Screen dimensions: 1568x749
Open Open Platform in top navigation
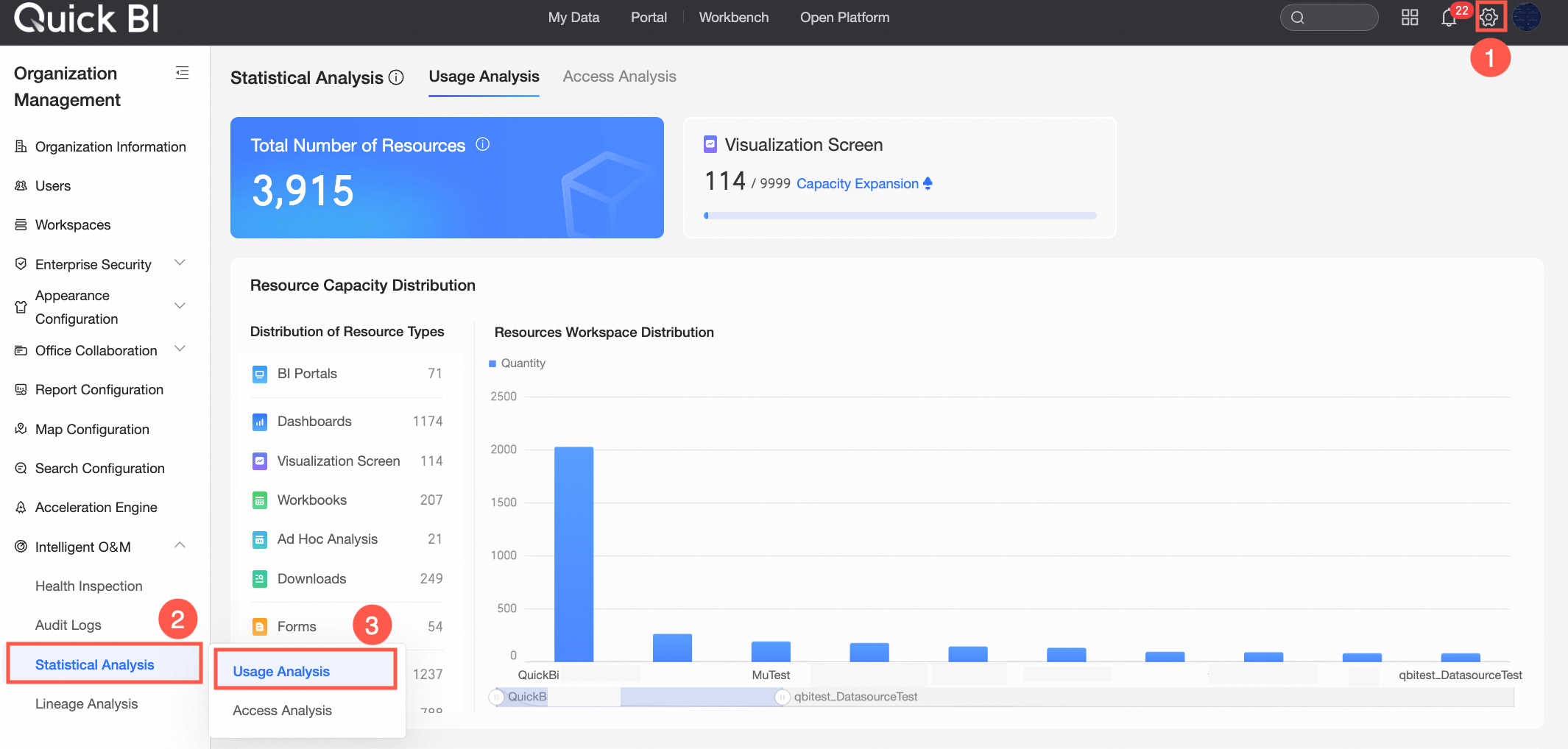click(x=845, y=18)
